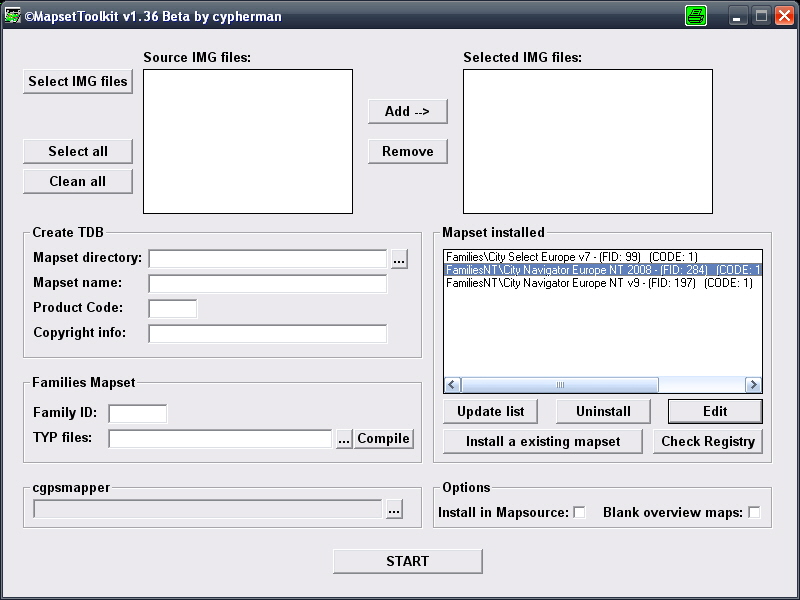Select City Navigator Europe NT 2008 entry
800x600 pixels.
(x=600, y=270)
